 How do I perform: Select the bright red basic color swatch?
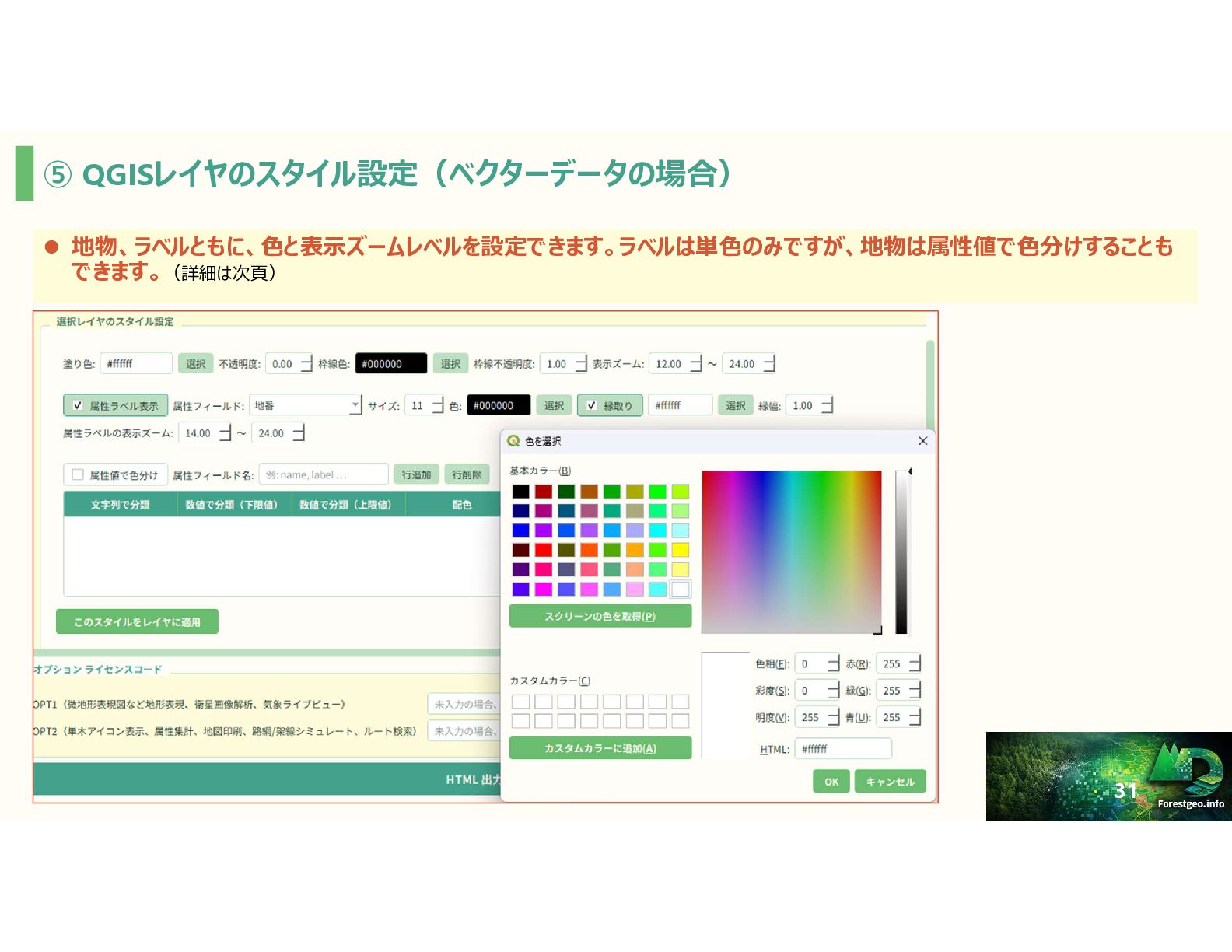pyautogui.click(x=544, y=550)
